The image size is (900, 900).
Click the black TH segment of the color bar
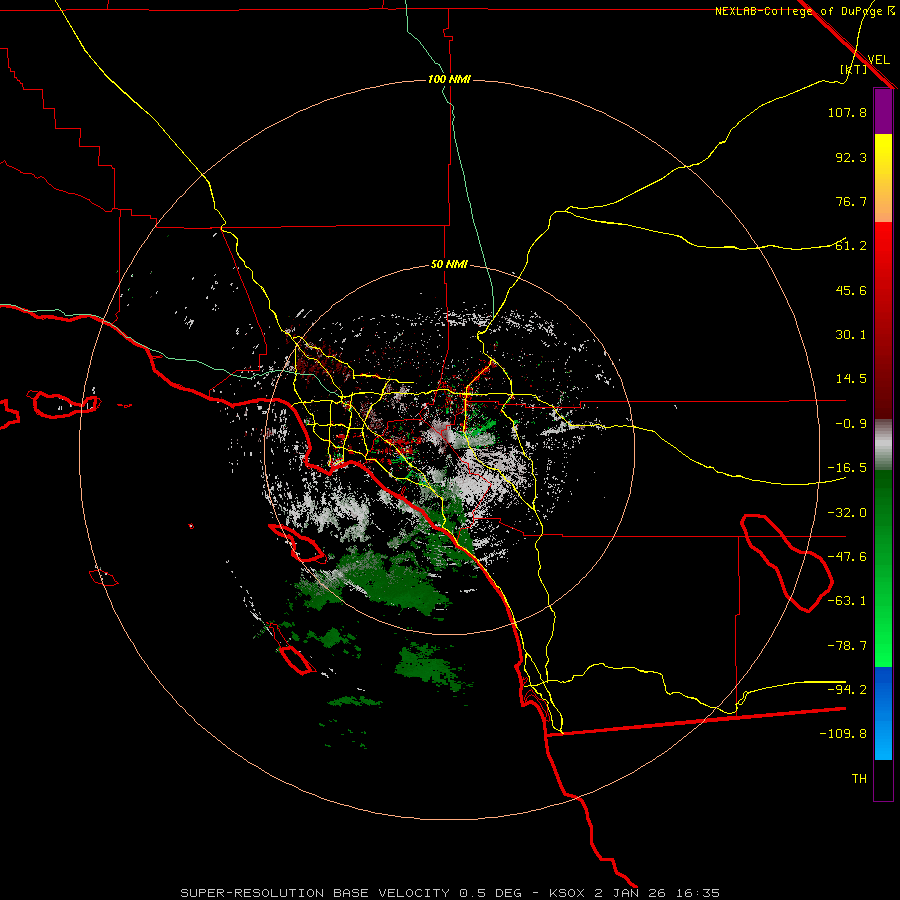pos(883,779)
